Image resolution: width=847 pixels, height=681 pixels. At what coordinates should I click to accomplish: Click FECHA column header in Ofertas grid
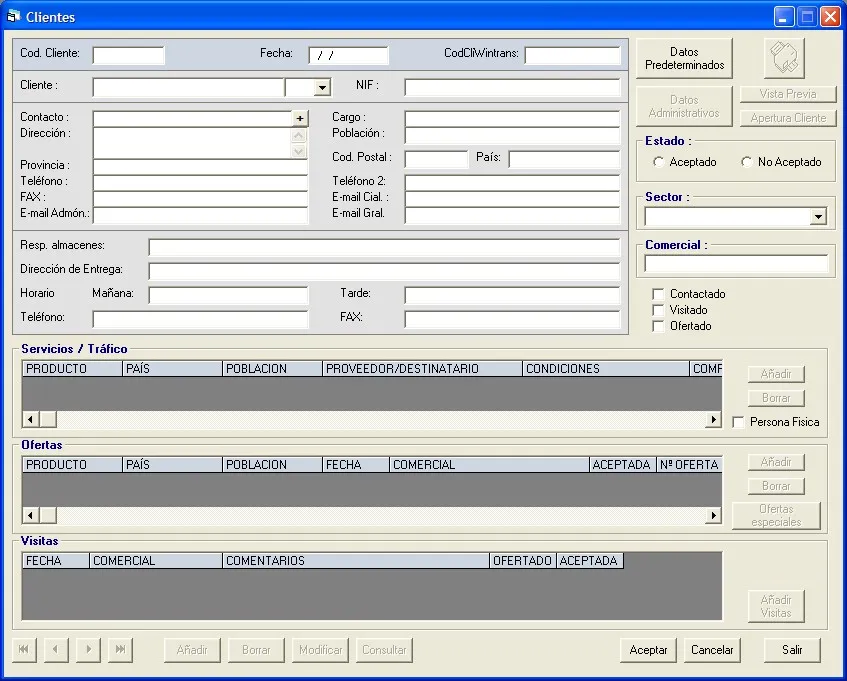pyautogui.click(x=356, y=464)
